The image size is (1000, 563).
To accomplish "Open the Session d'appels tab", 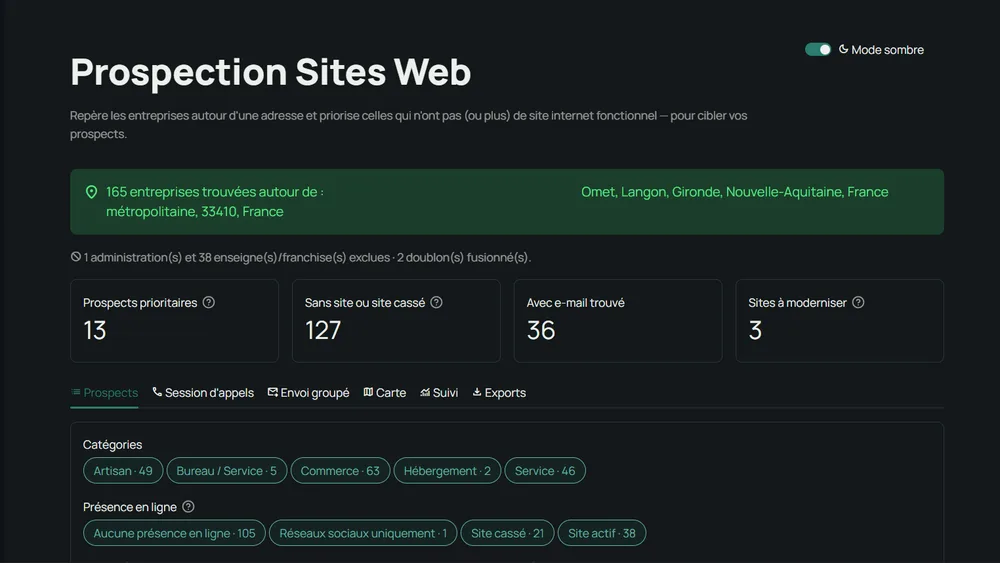I will (x=203, y=393).
